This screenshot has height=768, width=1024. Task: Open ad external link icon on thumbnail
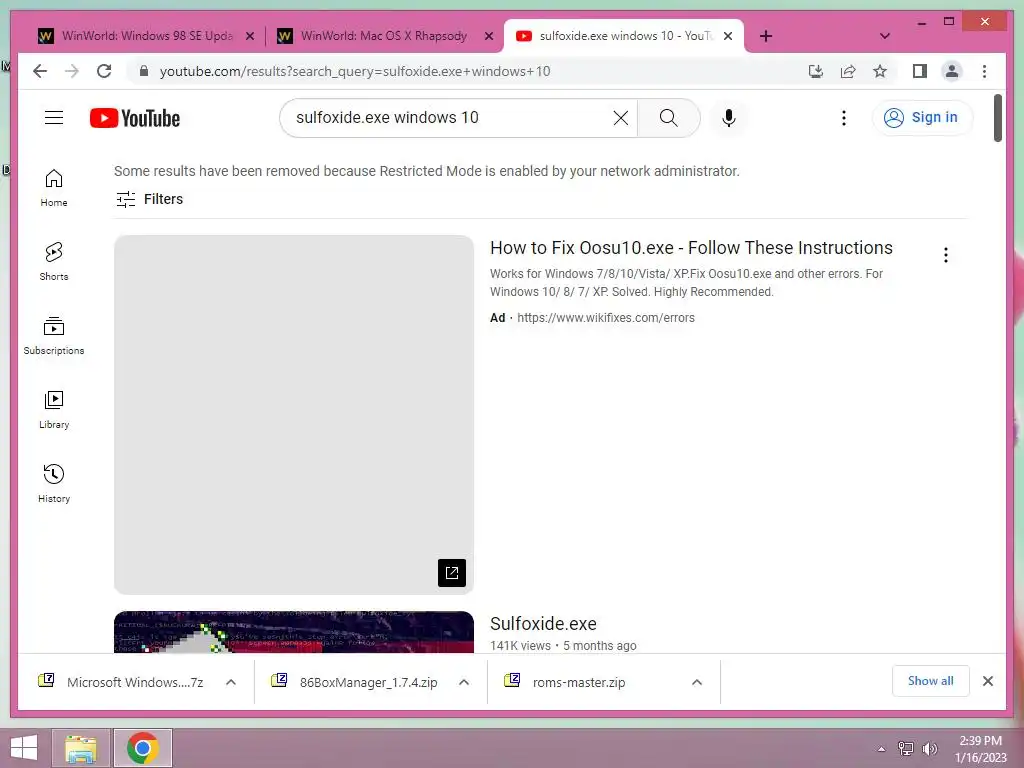tap(452, 573)
